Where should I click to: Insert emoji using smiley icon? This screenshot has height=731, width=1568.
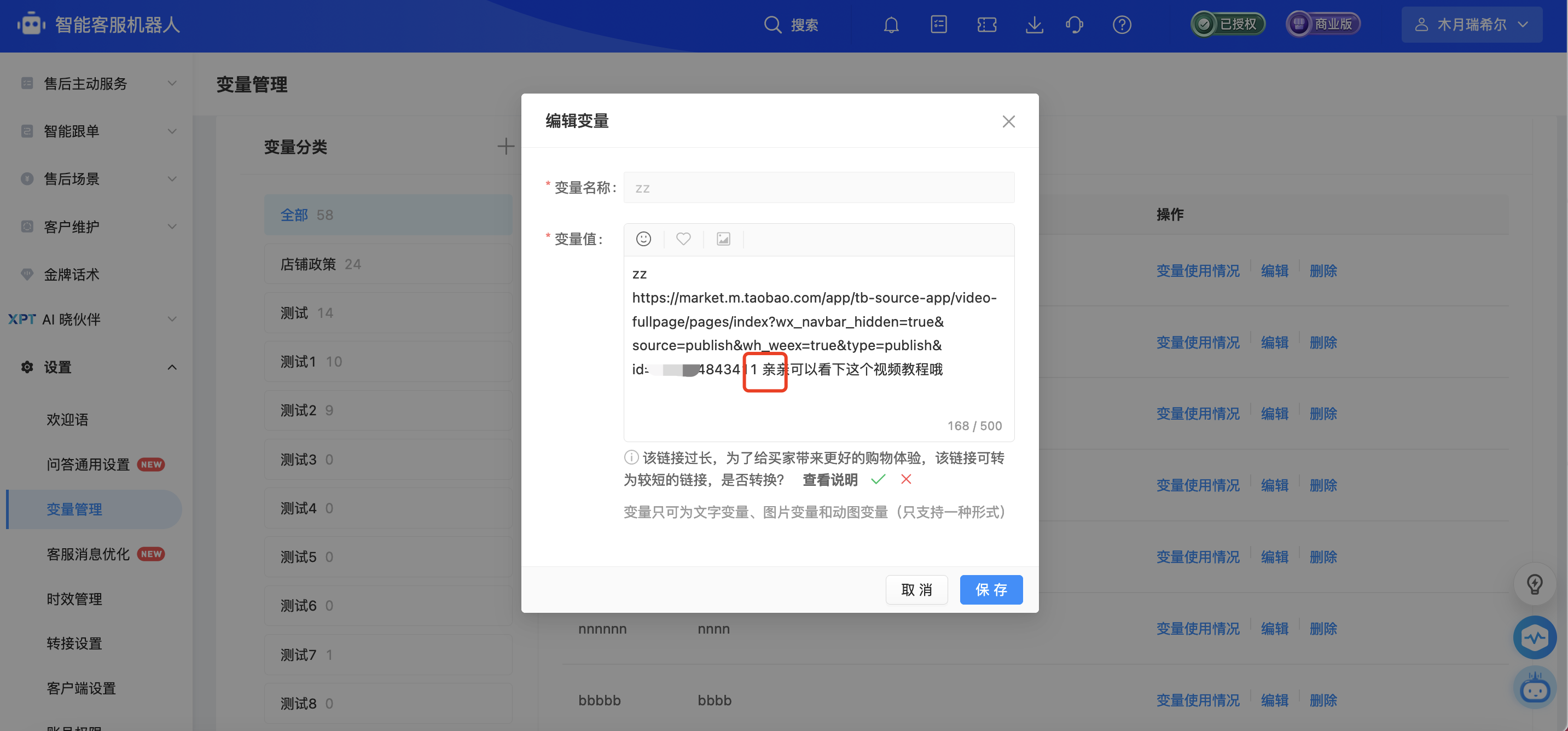pyautogui.click(x=643, y=239)
